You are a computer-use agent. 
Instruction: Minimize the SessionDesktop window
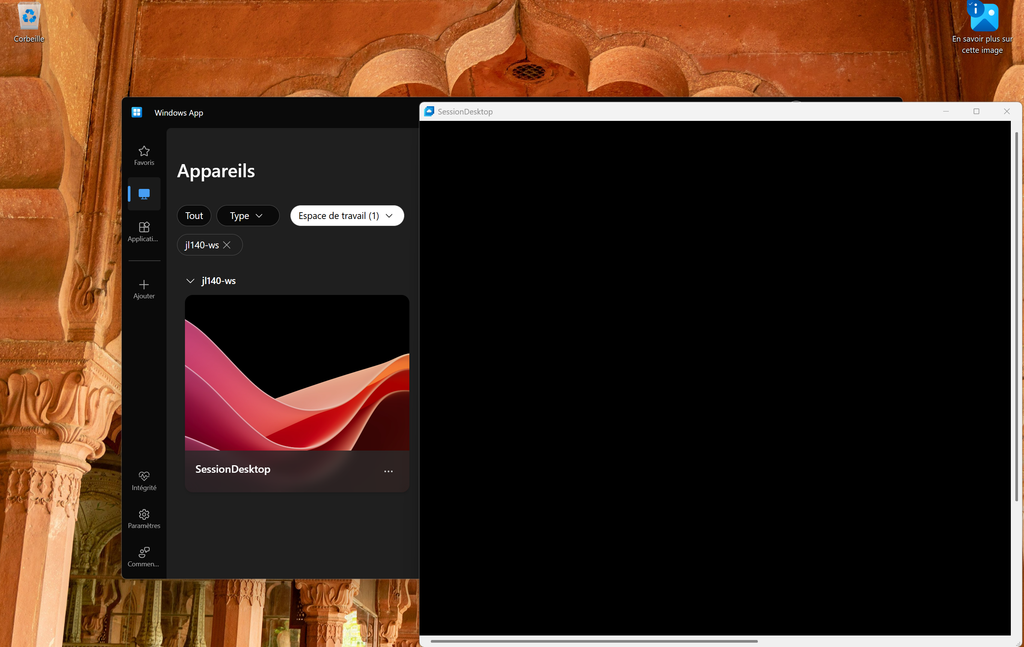click(946, 112)
